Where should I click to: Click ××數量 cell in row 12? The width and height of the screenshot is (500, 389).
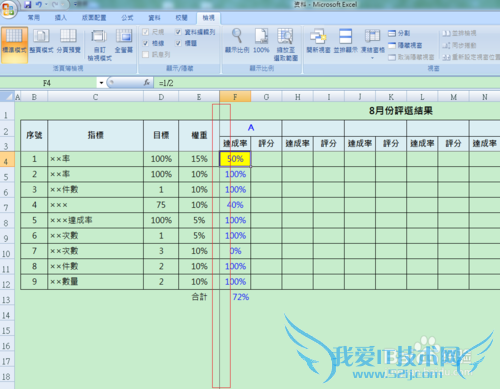(x=95, y=282)
